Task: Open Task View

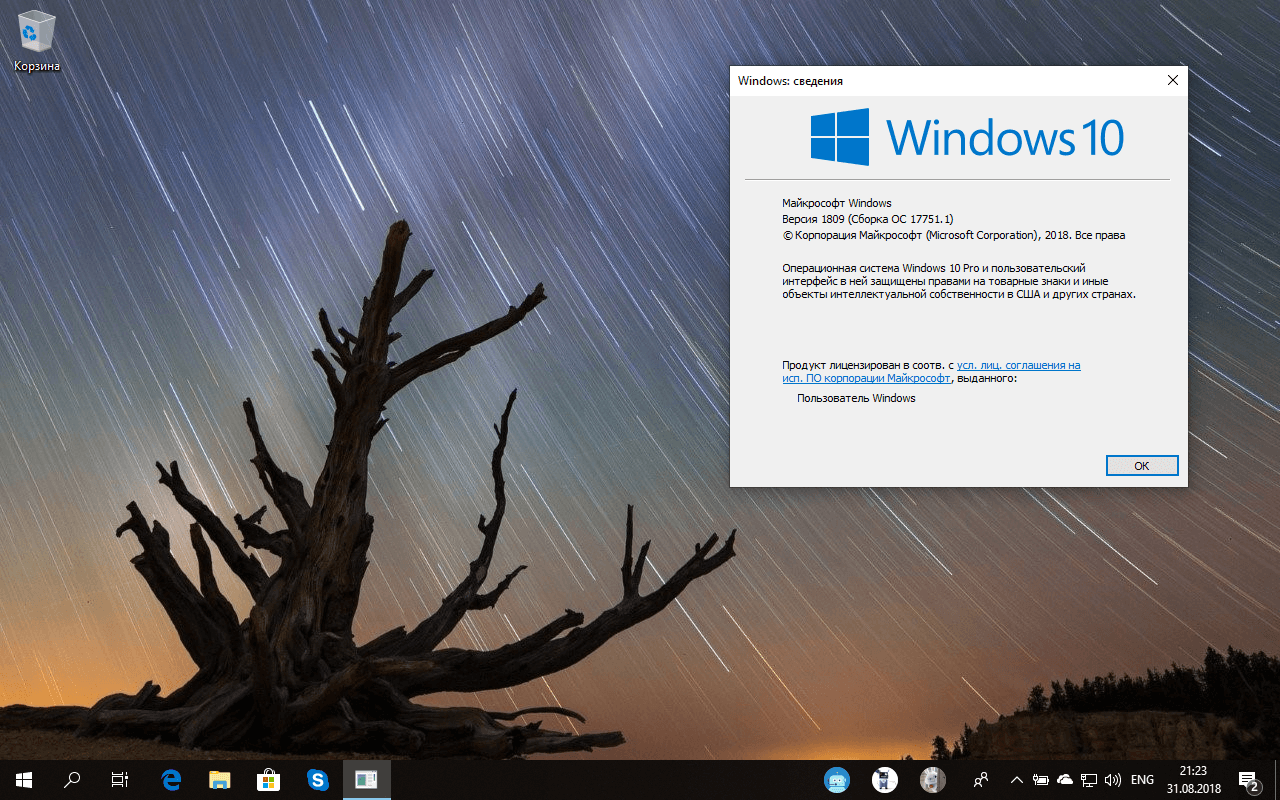Action: [x=119, y=780]
